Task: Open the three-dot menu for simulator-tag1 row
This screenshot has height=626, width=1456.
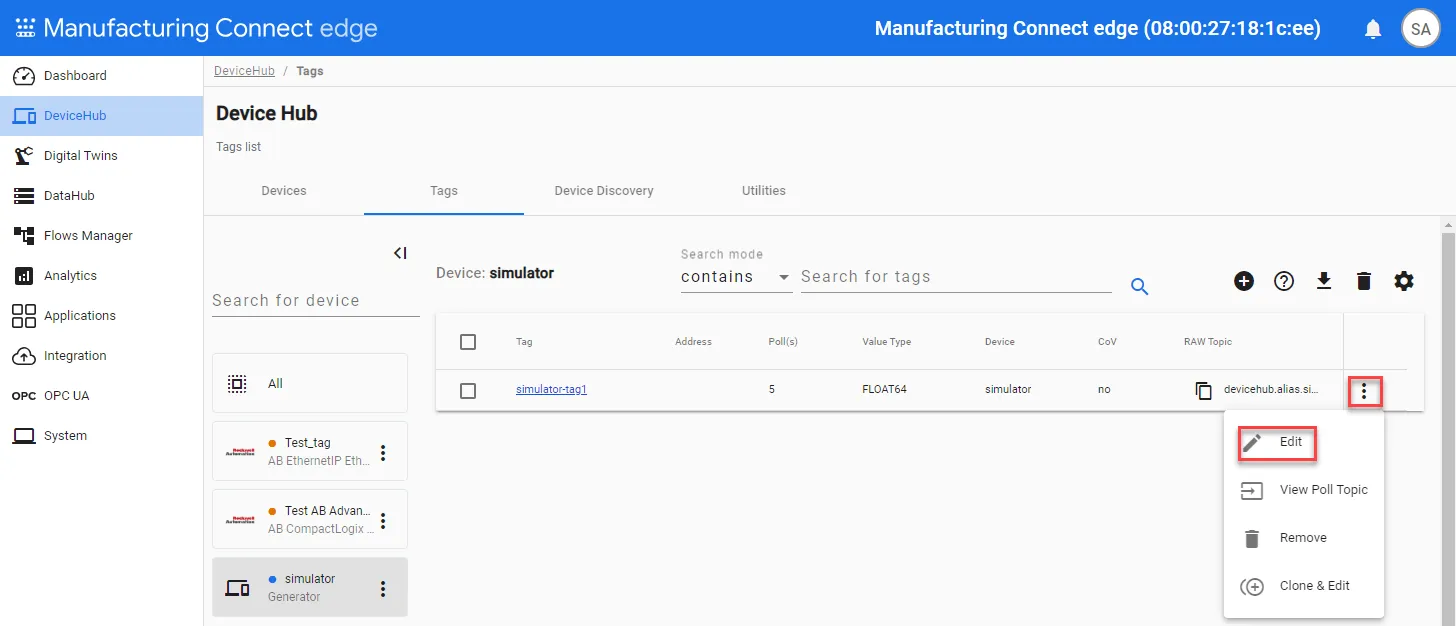Action: [1364, 391]
